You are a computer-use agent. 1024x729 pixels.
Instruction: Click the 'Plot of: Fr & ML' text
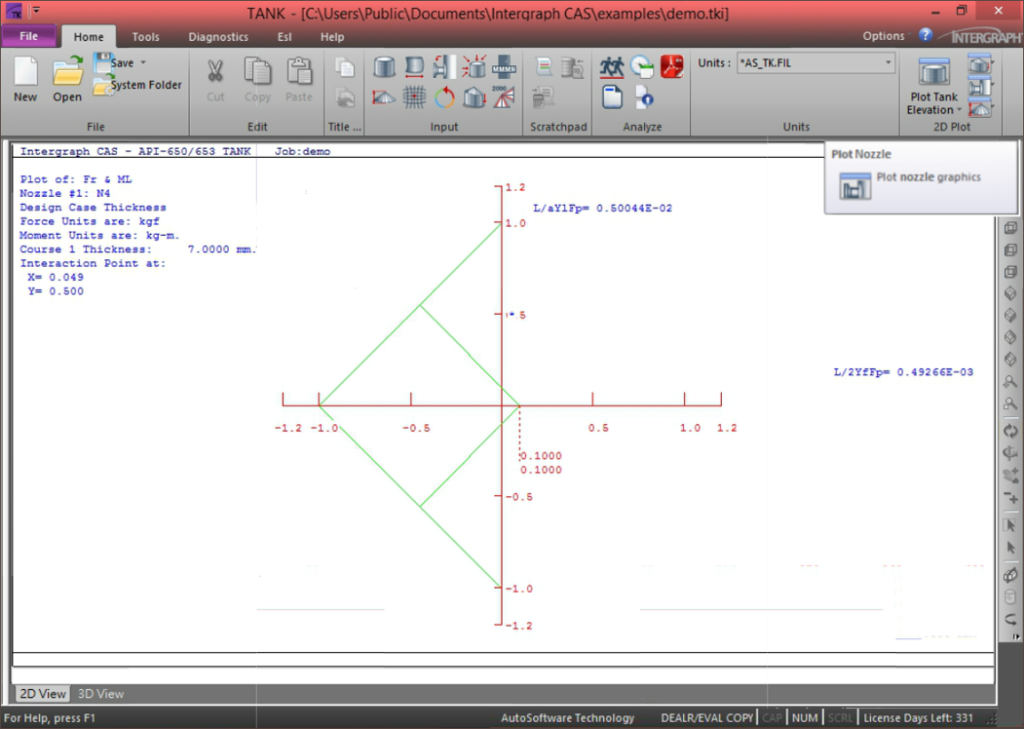coord(75,179)
